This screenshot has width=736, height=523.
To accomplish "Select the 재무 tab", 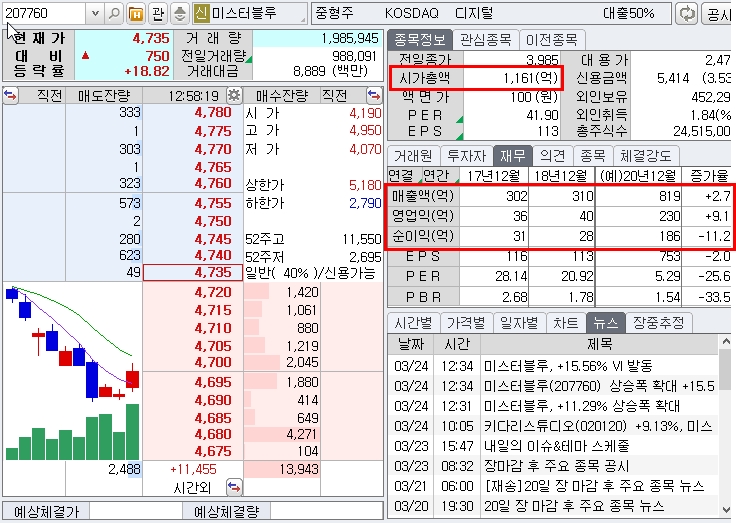I will (x=513, y=155).
